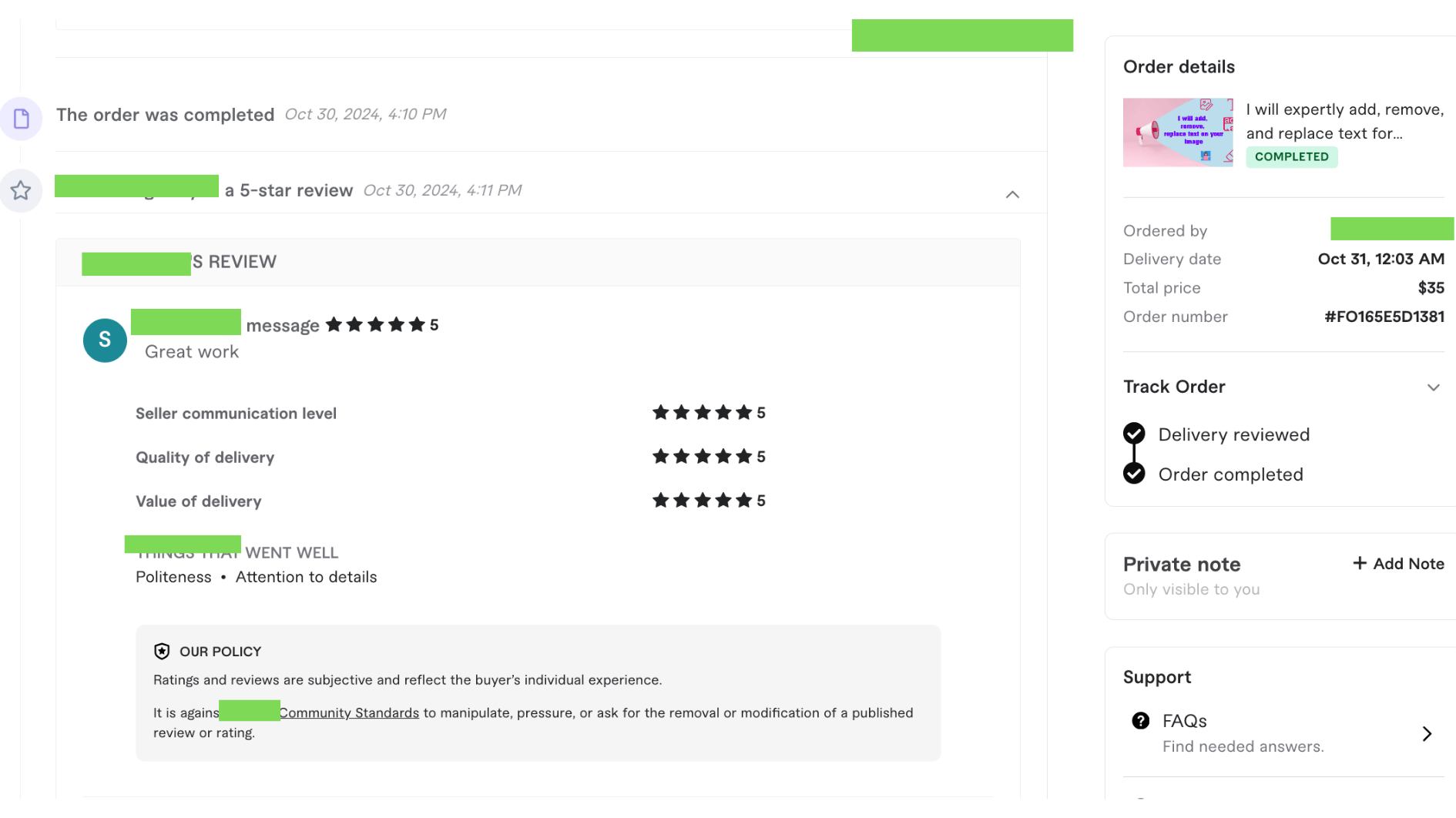Click the plus icon for Add Note
This screenshot has height=818, width=1456.
click(x=1360, y=564)
